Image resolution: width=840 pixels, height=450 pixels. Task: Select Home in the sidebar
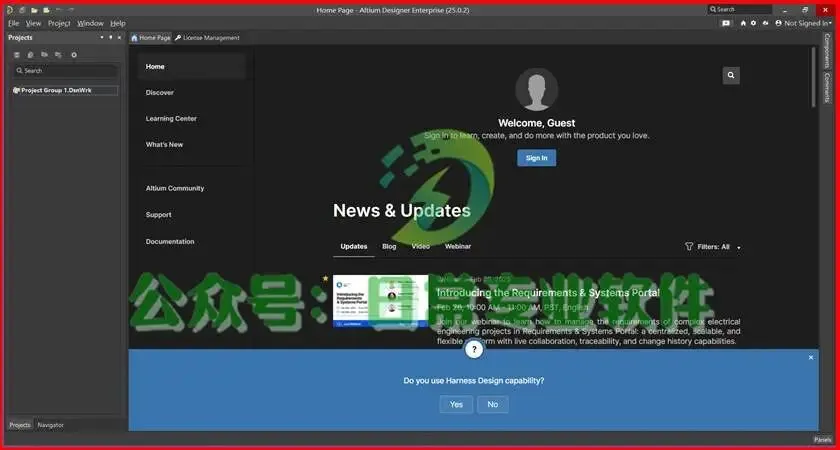click(192, 66)
